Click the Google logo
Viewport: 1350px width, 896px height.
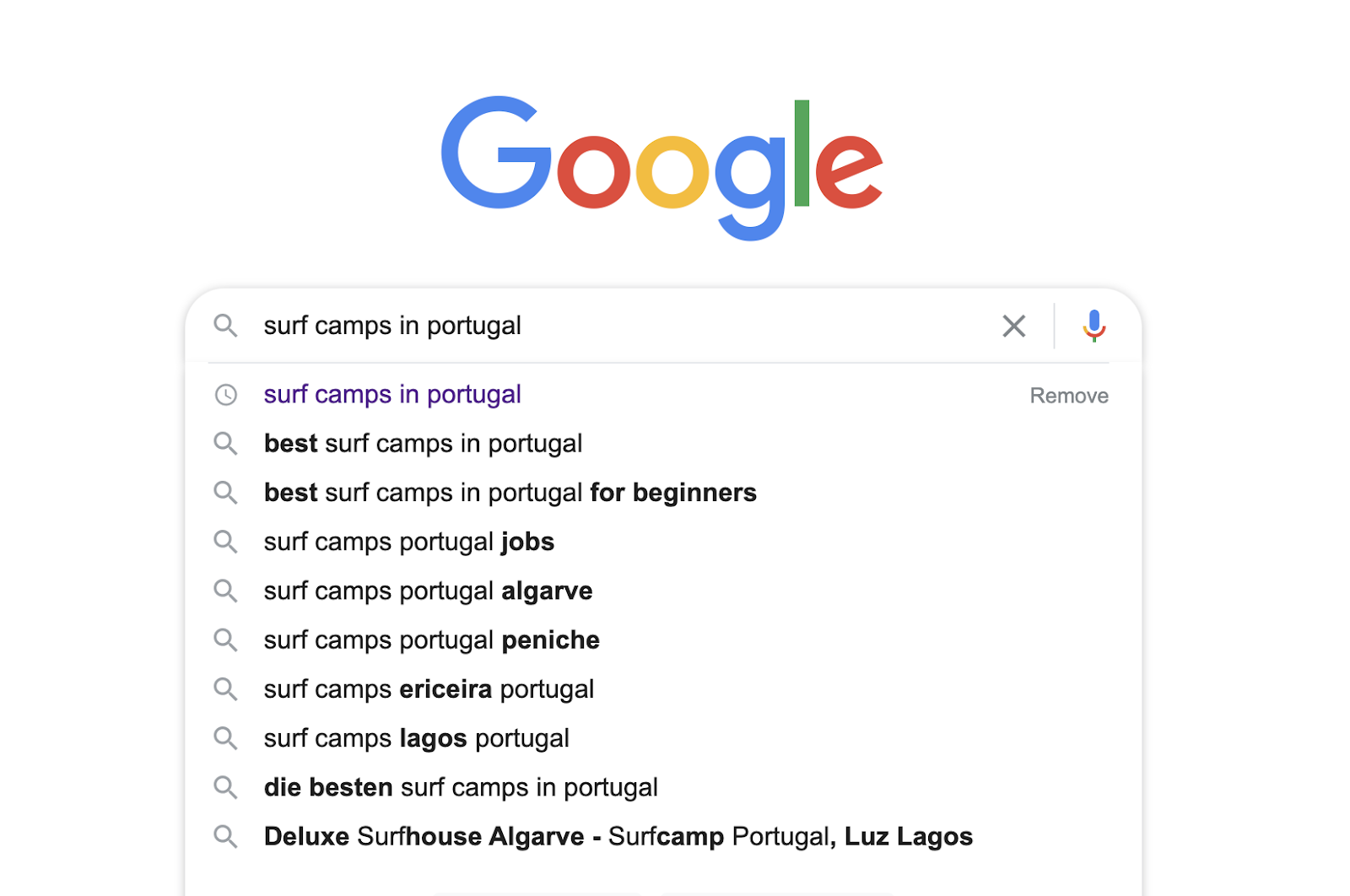(661, 166)
